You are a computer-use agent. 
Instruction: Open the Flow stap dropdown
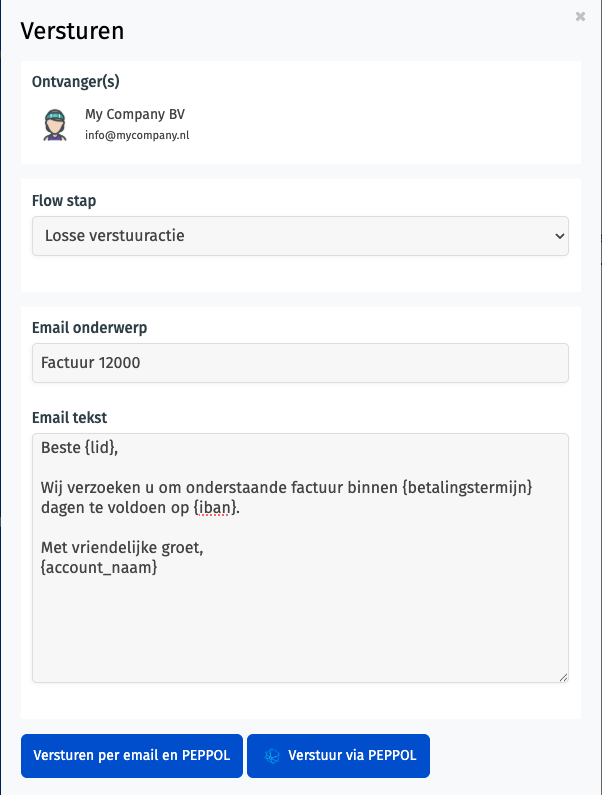tap(300, 236)
